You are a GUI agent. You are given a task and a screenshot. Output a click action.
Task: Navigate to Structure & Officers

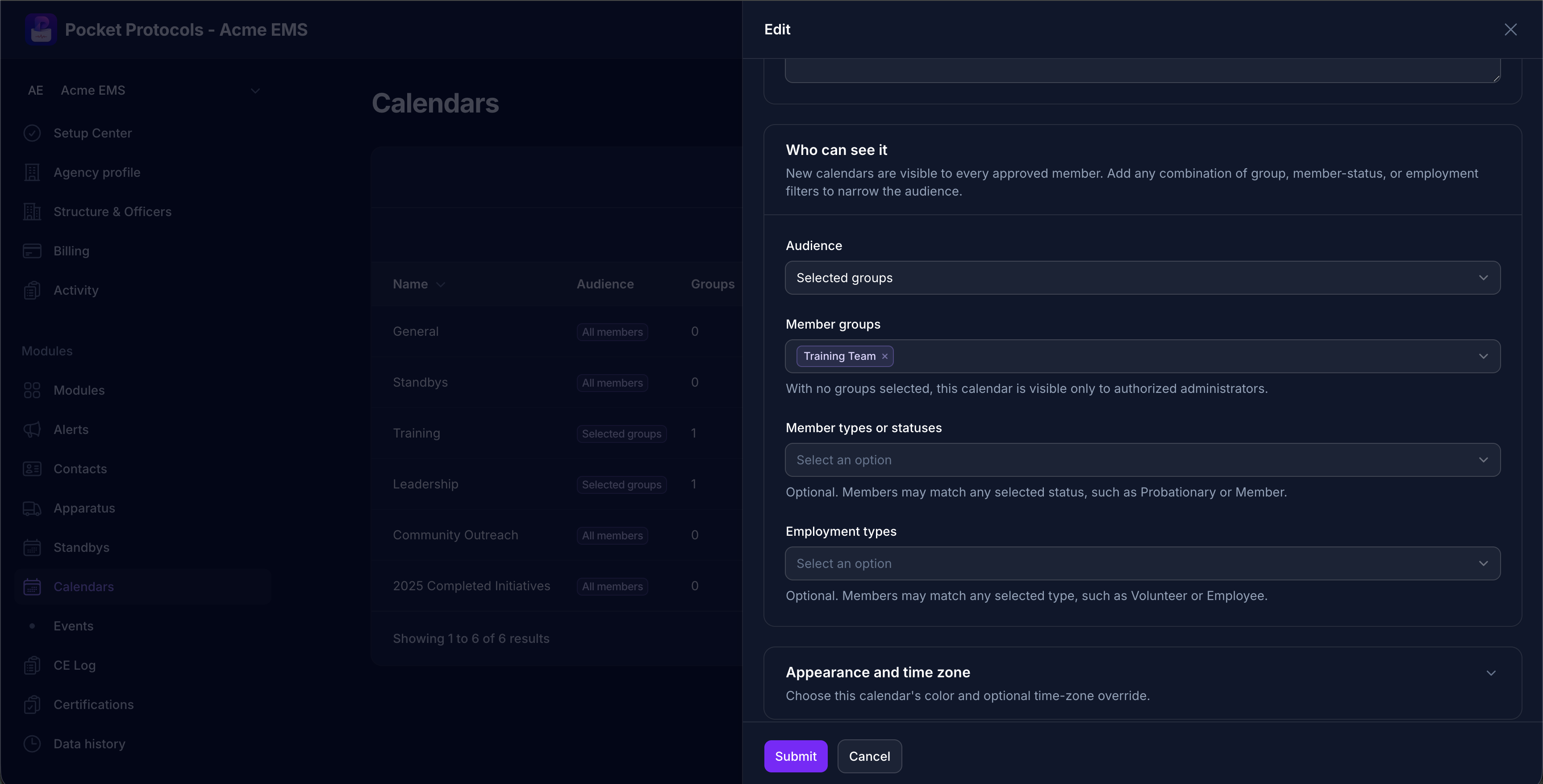tap(113, 212)
